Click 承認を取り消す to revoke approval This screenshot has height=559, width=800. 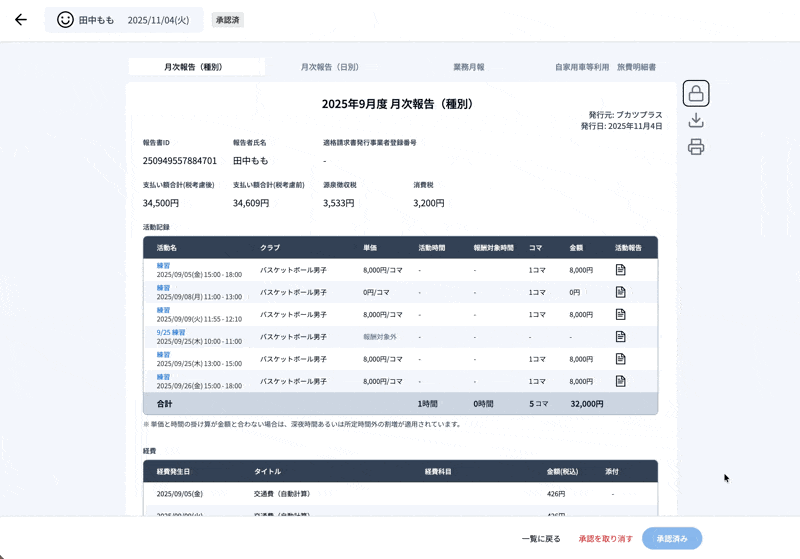point(605,539)
